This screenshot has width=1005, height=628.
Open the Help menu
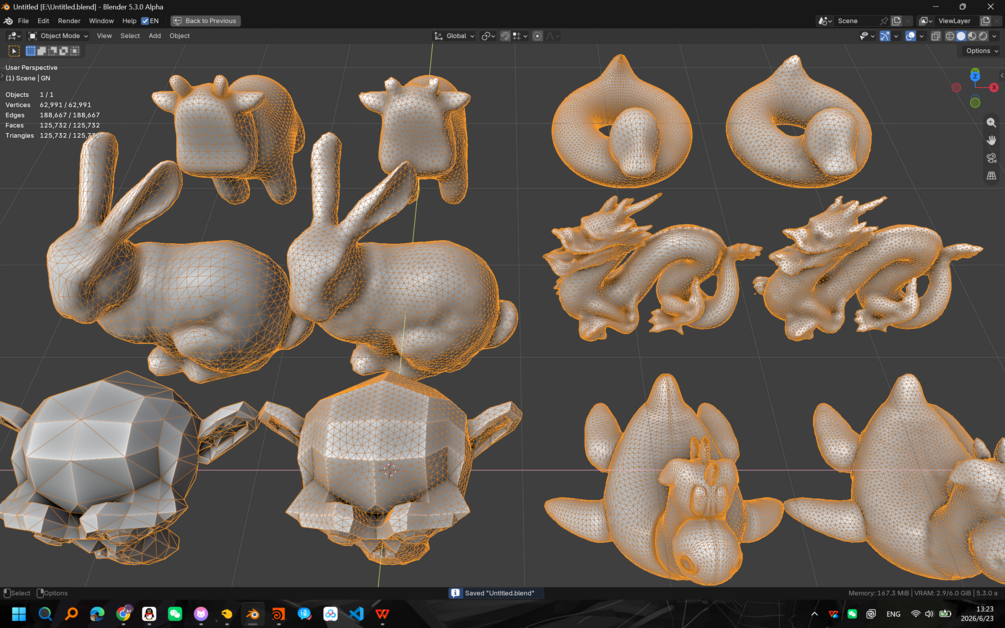(129, 21)
